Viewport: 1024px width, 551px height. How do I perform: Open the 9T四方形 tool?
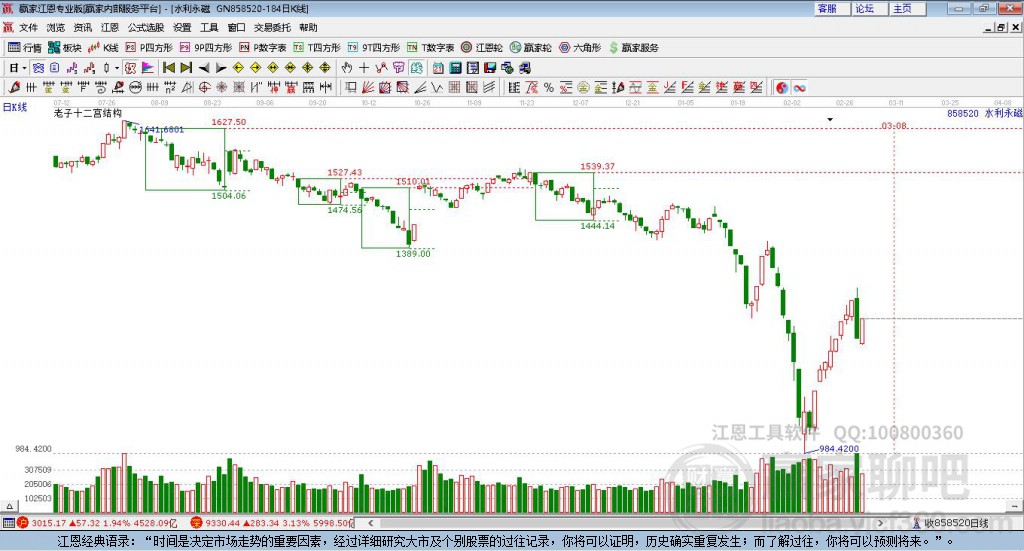[x=374, y=48]
